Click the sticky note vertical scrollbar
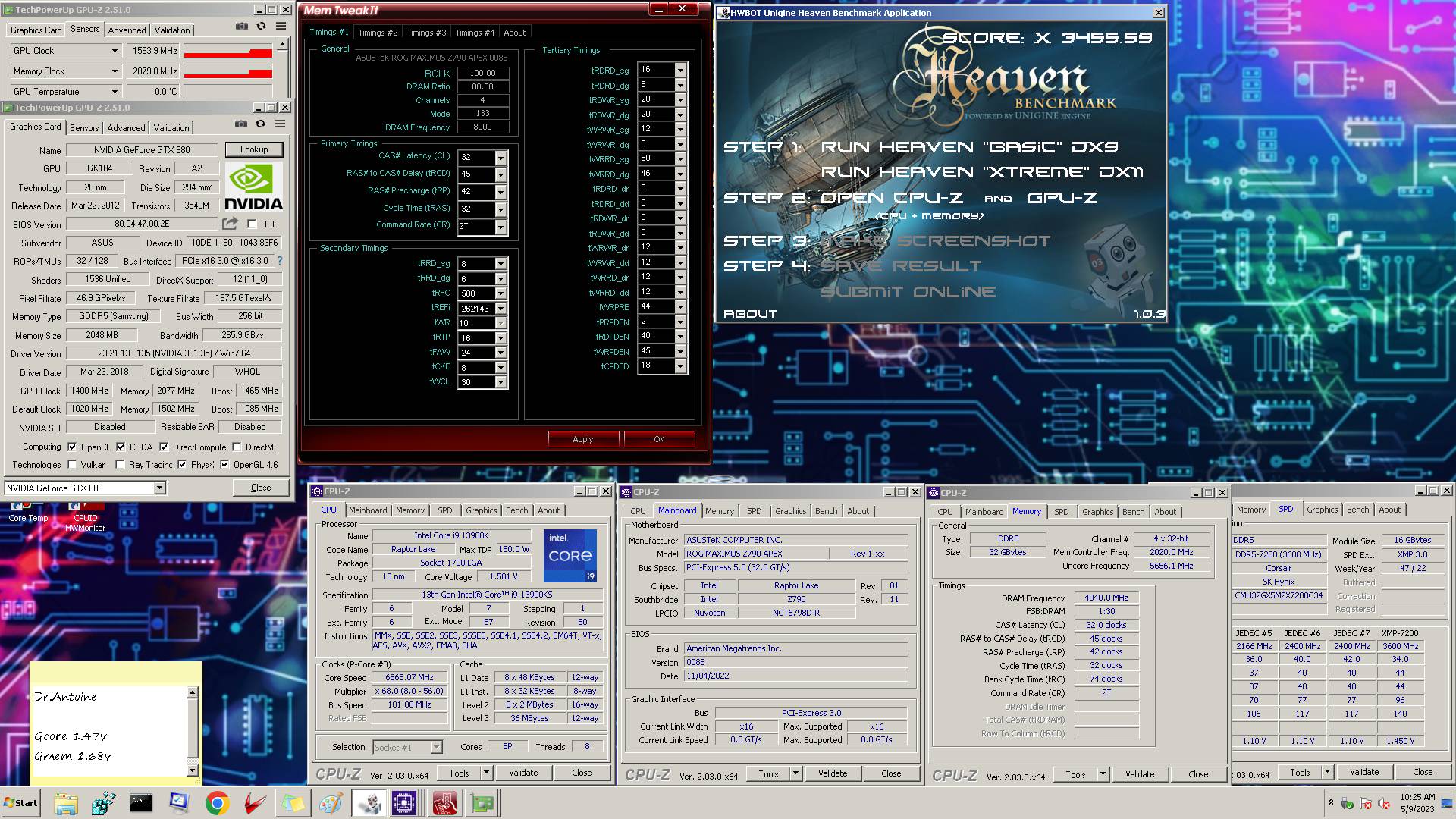Screen dimensions: 1456x819 [192, 731]
